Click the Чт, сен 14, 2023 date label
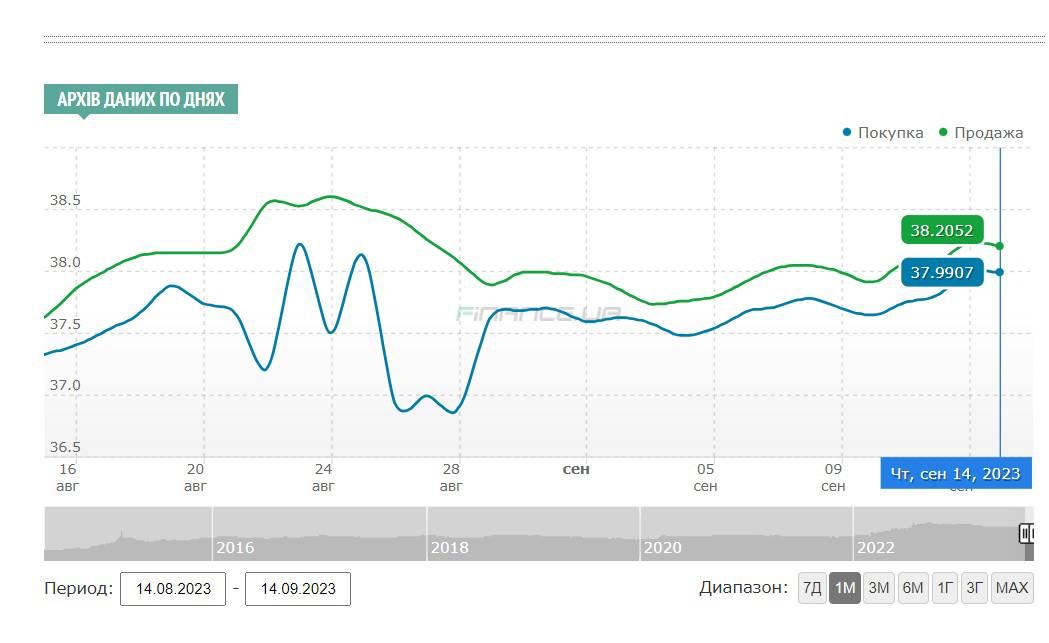The image size is (1049, 643). click(x=955, y=473)
